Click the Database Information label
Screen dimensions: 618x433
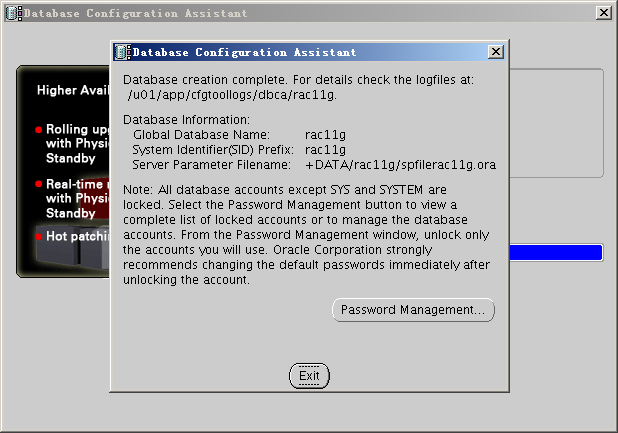tap(178, 119)
